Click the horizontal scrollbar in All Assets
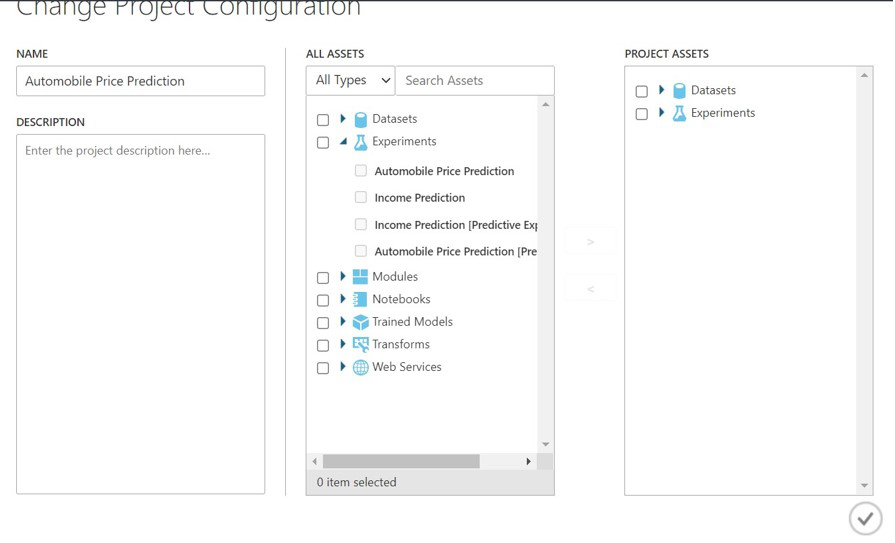Image resolution: width=895 pixels, height=543 pixels. coord(401,462)
